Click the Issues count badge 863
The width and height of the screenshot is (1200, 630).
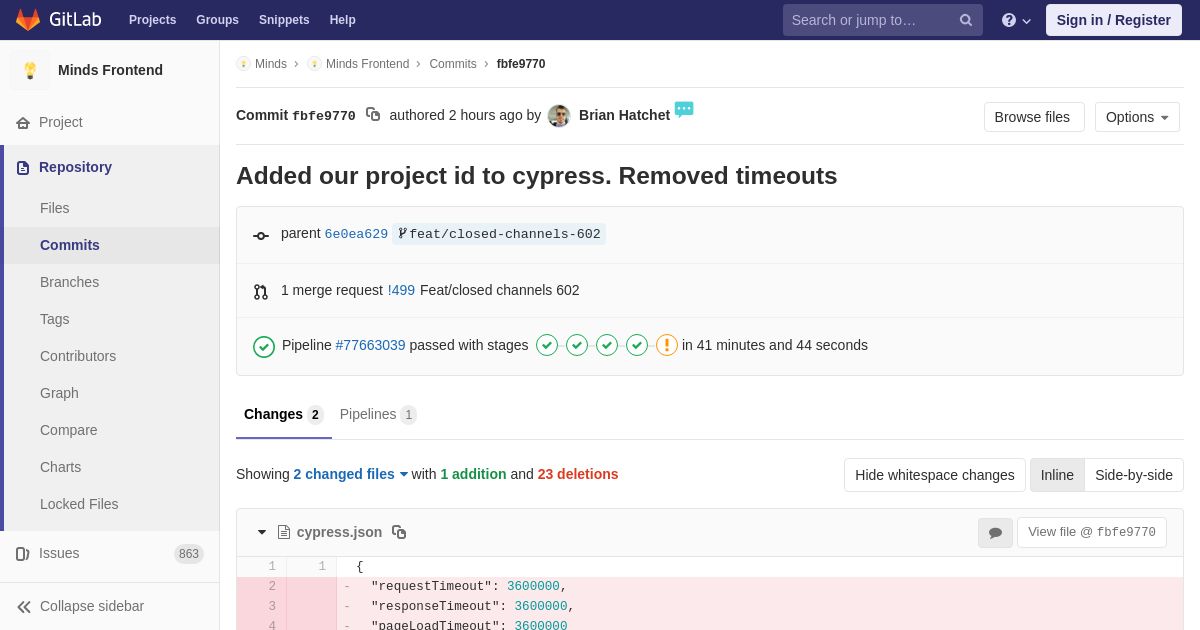189,554
